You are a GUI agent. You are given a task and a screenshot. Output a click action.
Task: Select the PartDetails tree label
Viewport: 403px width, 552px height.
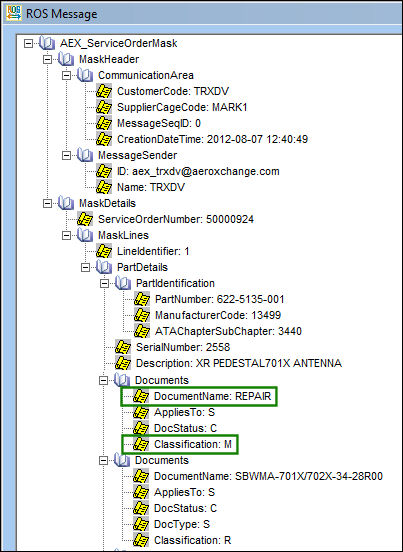[142, 268]
